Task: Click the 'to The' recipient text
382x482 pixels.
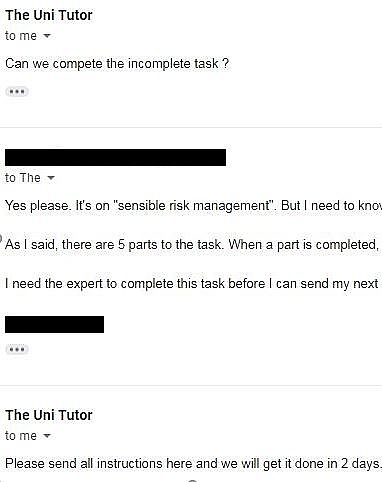Action: pyautogui.click(x=23, y=178)
